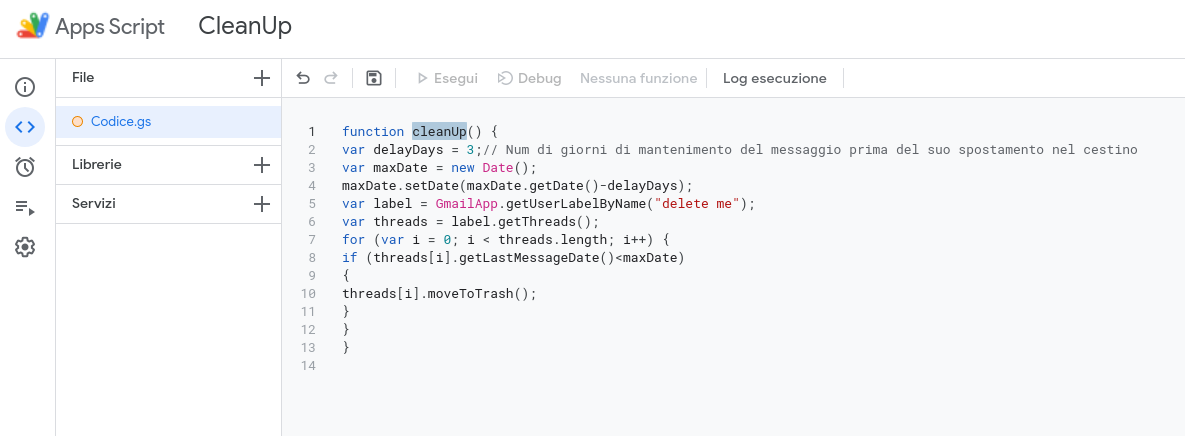Click the for loop on line 7

click(506, 240)
